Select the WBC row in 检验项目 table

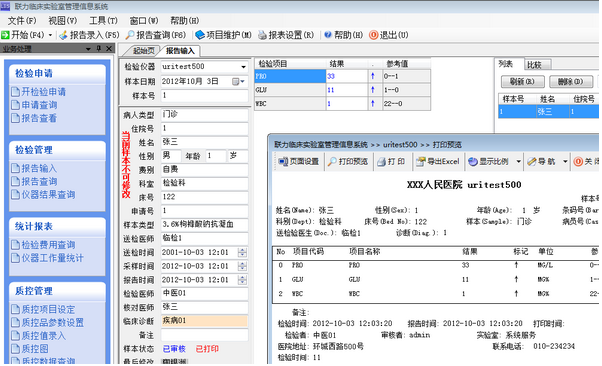coord(342,104)
